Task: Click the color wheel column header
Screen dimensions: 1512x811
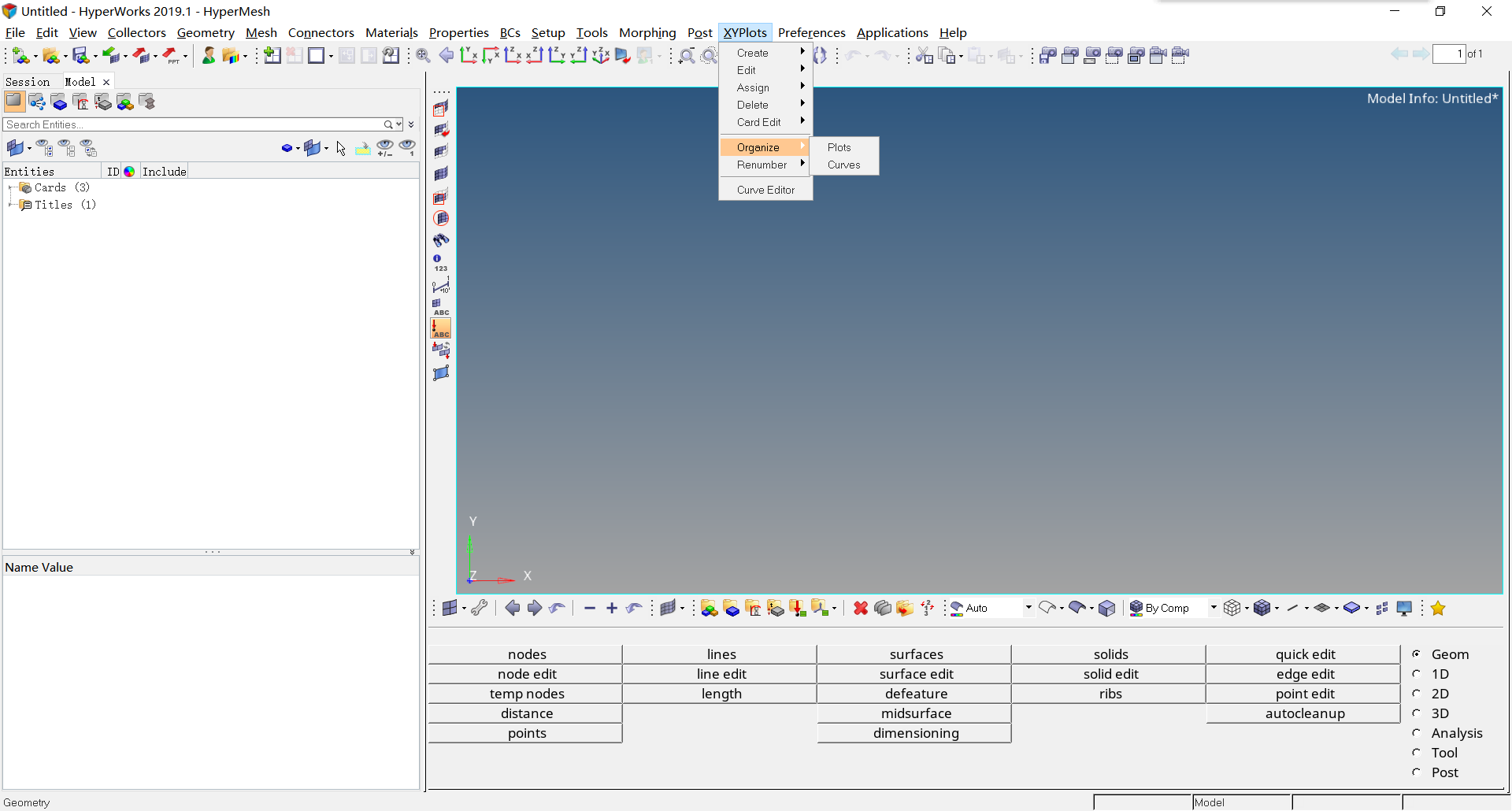Action: tap(129, 172)
